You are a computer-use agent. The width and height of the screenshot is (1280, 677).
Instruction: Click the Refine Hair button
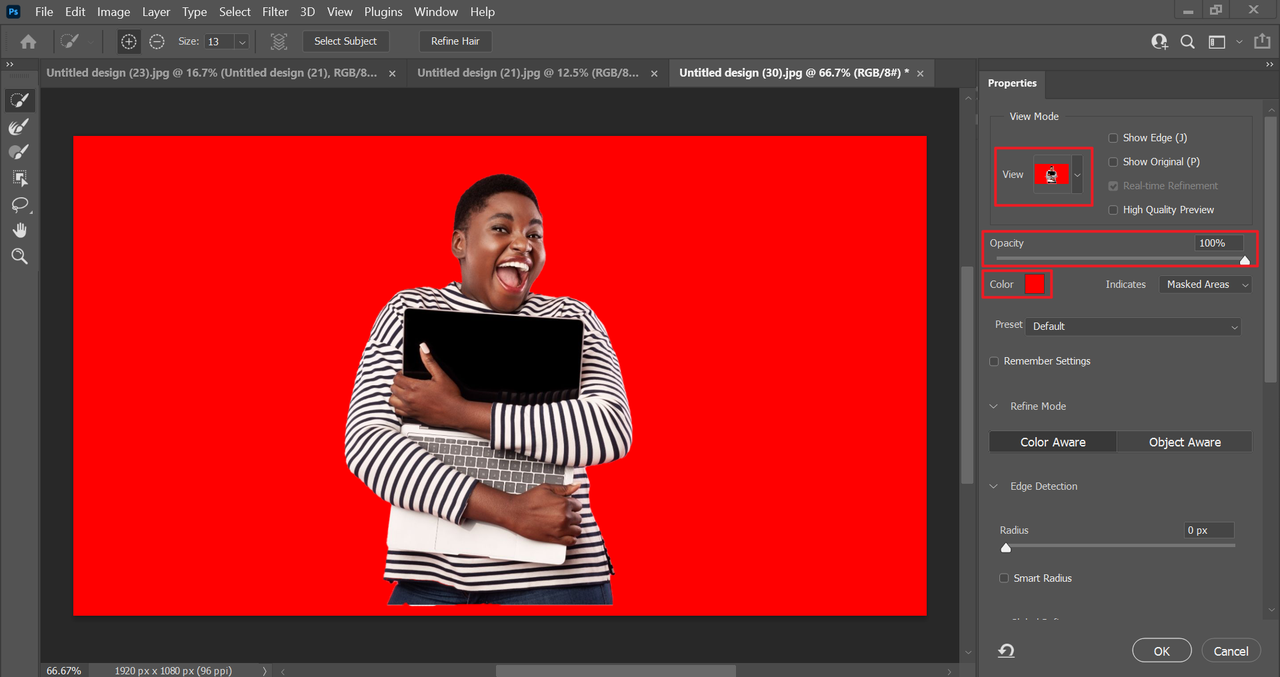456,41
